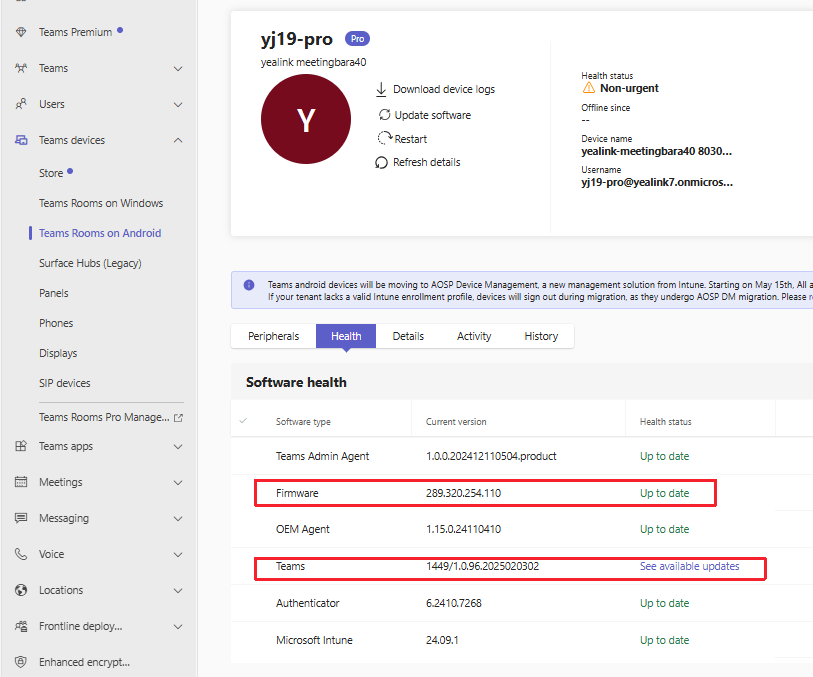
Task: Click the Non-urgent warning triangle icon
Action: pos(588,88)
